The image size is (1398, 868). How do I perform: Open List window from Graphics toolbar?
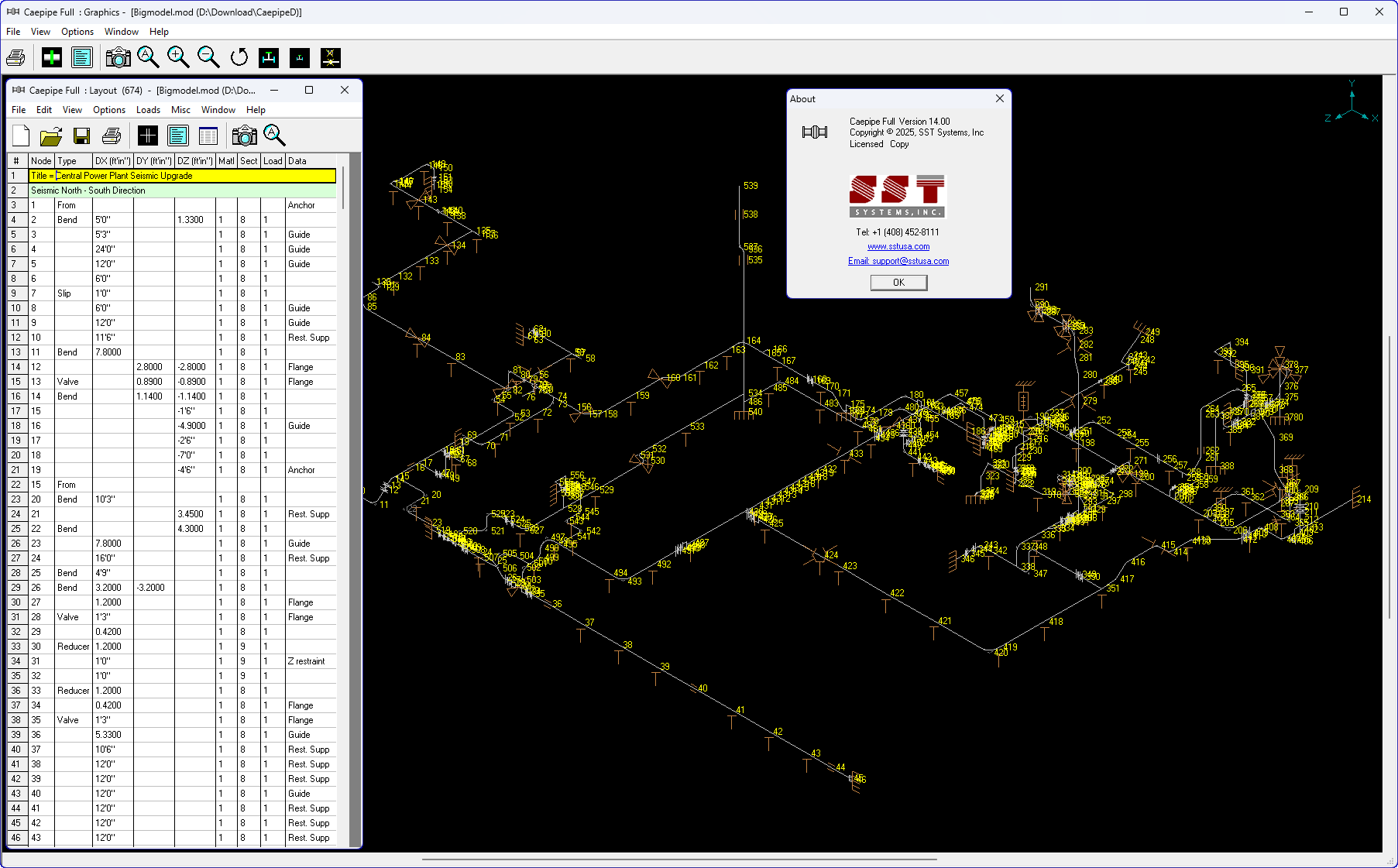click(x=81, y=58)
